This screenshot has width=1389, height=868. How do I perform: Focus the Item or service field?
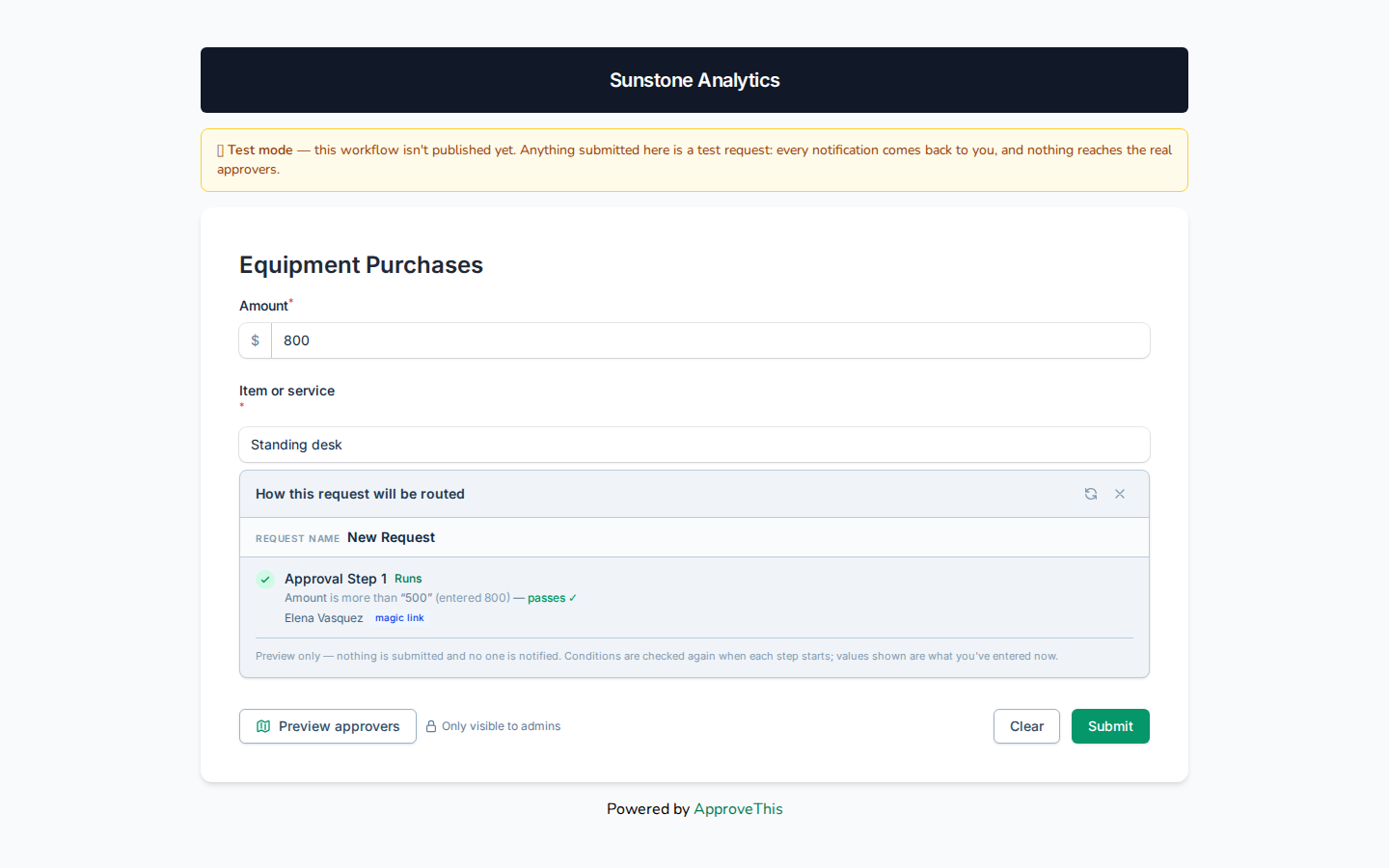(x=694, y=445)
